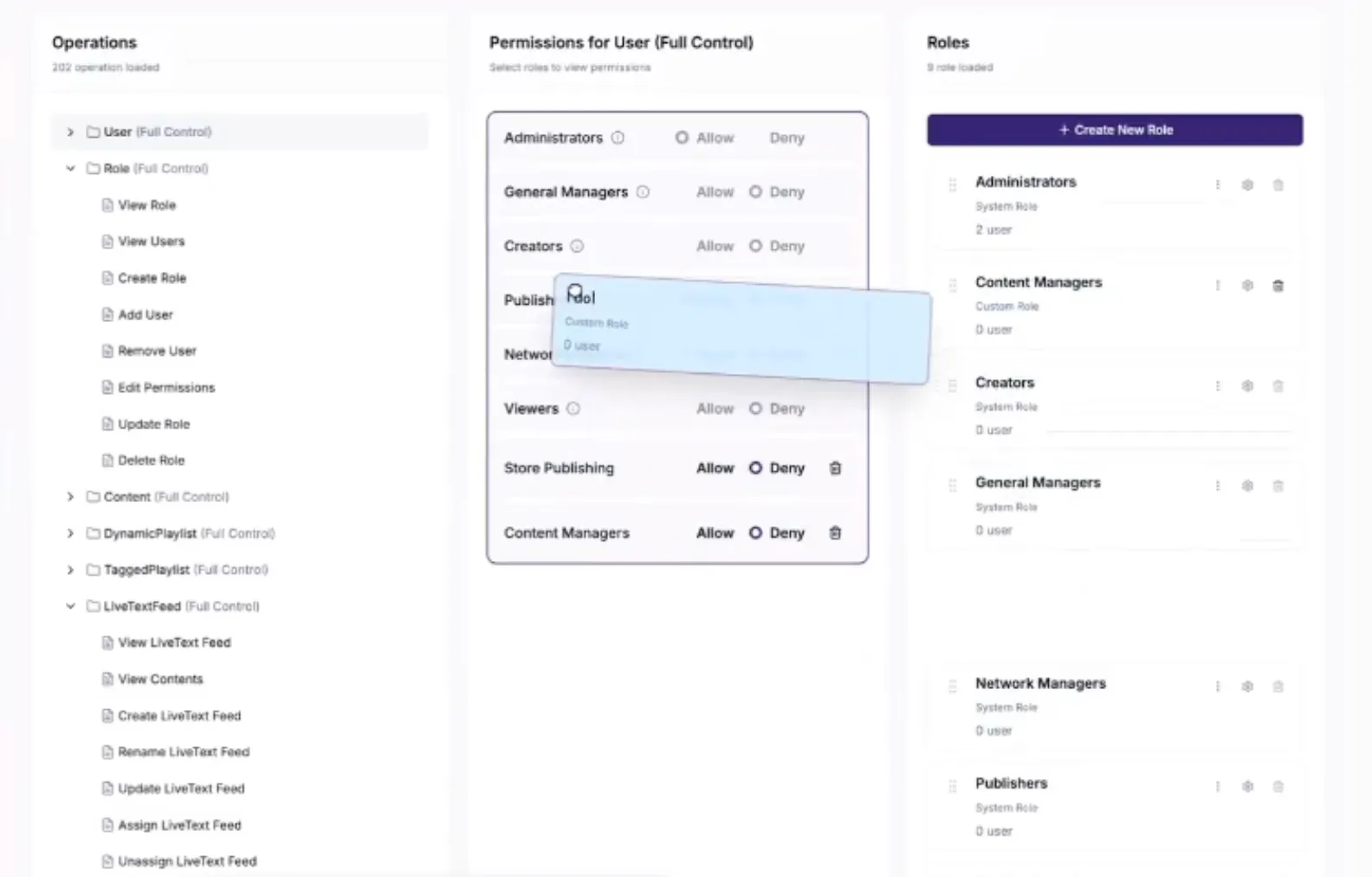Click the trash icon on Publishers role card
Screen dimensions: 1372x877
[x=1278, y=787]
